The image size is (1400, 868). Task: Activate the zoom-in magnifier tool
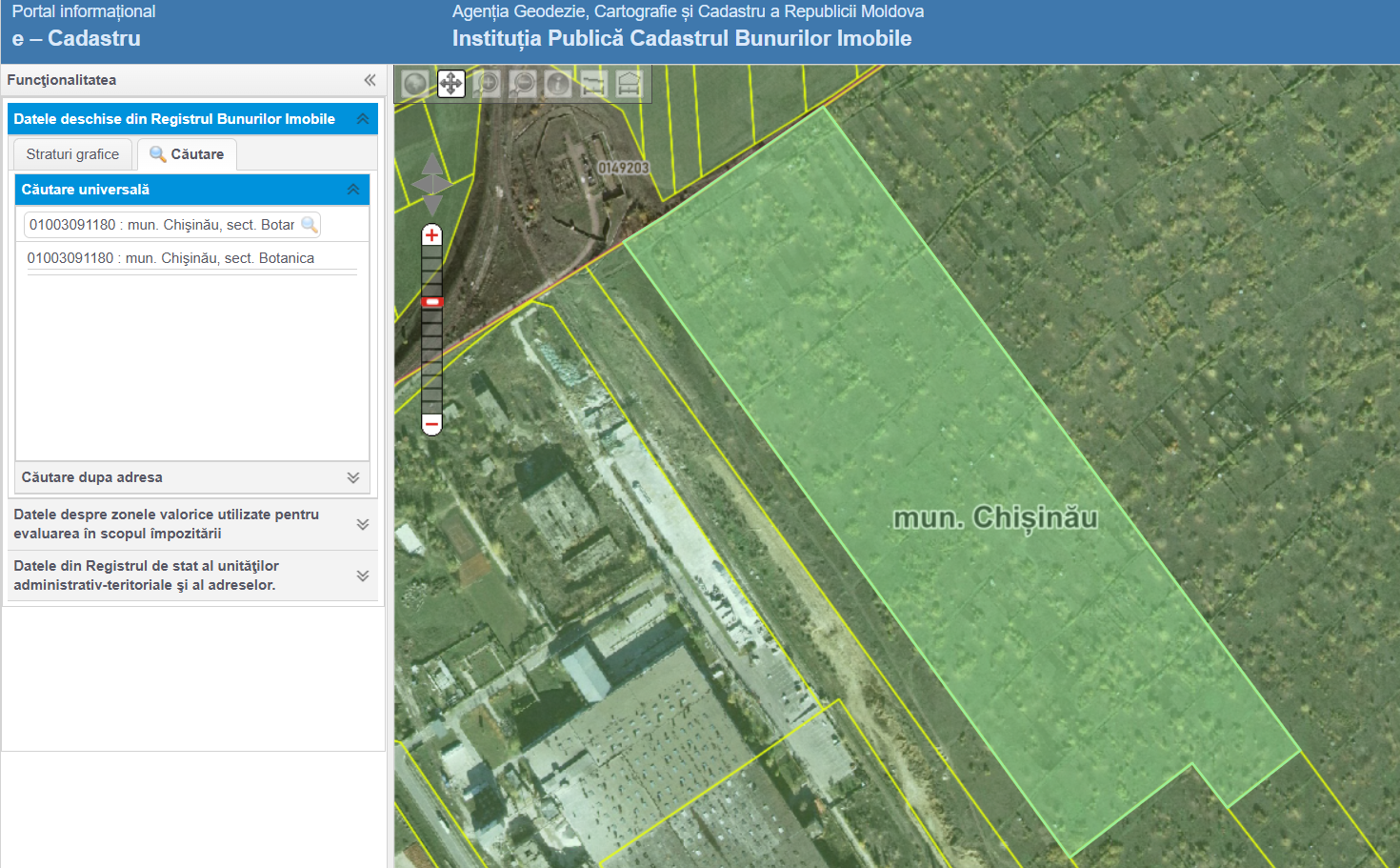(x=487, y=84)
